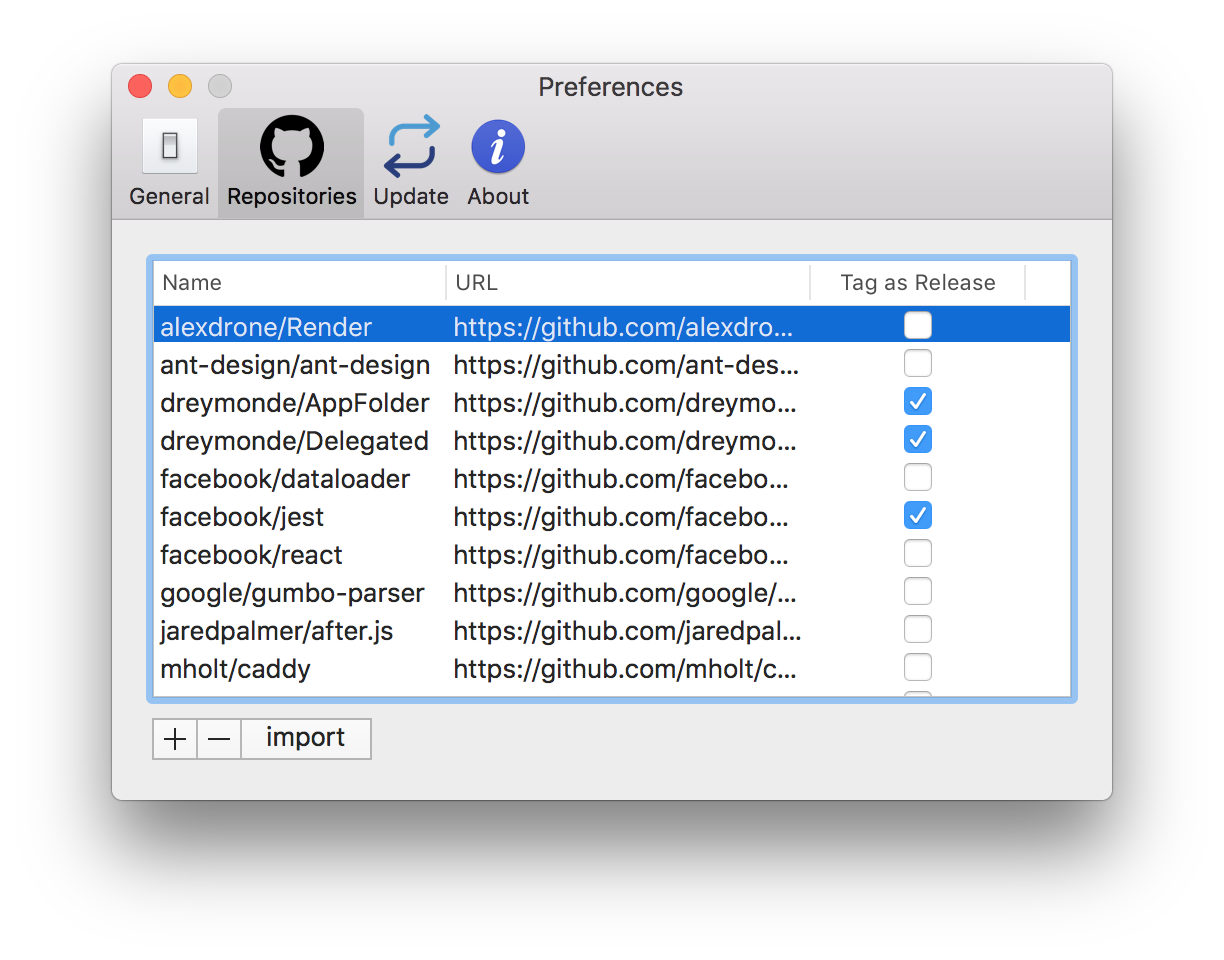This screenshot has height=960, width=1224.
Task: Click the URL cell for google/gumbo-parser
Action: click(x=627, y=593)
